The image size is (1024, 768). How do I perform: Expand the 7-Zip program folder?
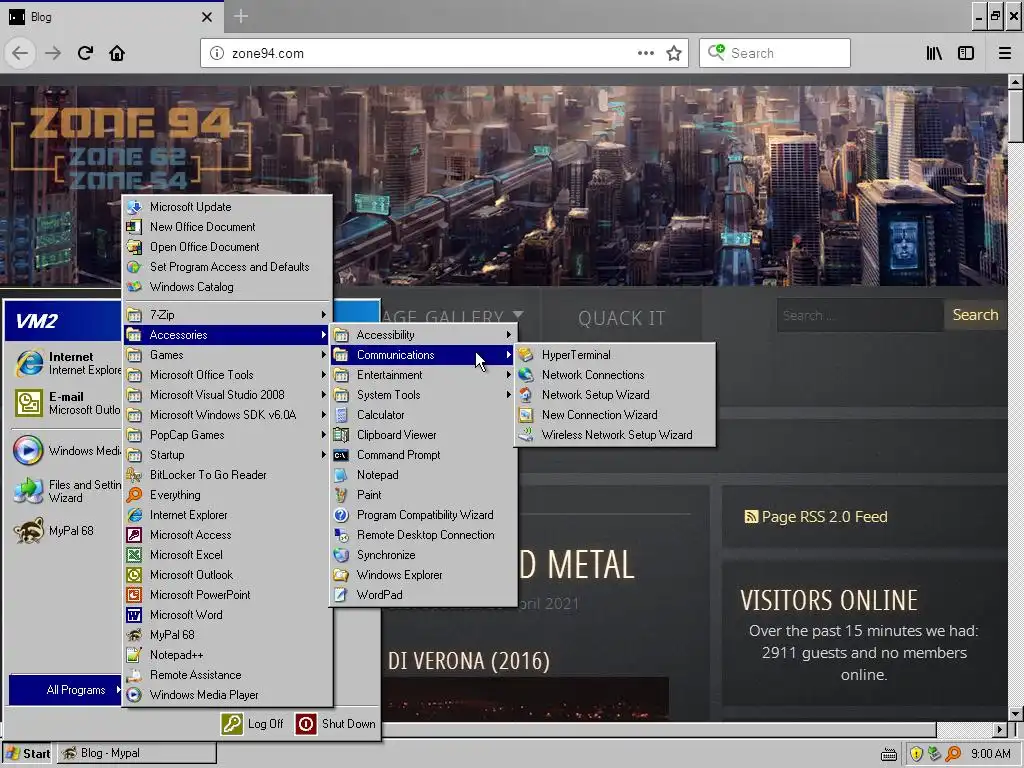click(227, 315)
